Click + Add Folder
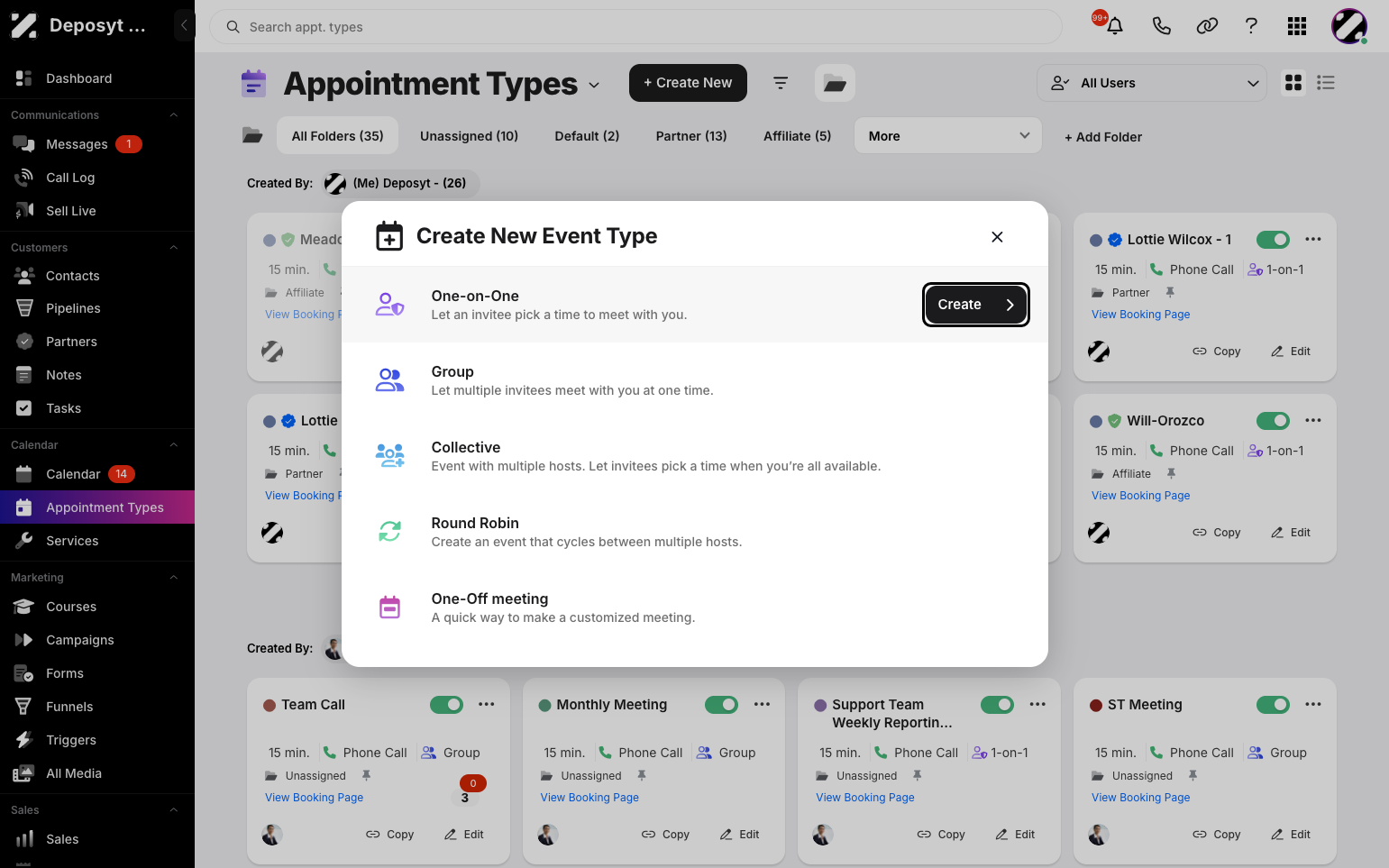Viewport: 1389px width, 868px height. [1103, 137]
